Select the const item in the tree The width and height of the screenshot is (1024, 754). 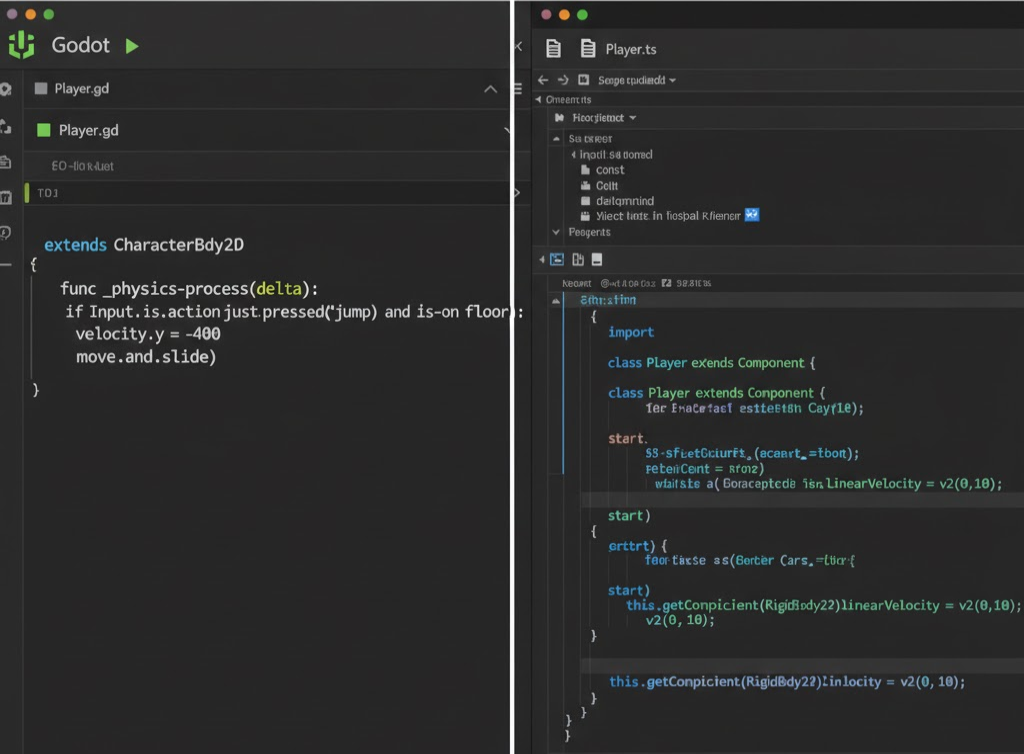point(610,170)
